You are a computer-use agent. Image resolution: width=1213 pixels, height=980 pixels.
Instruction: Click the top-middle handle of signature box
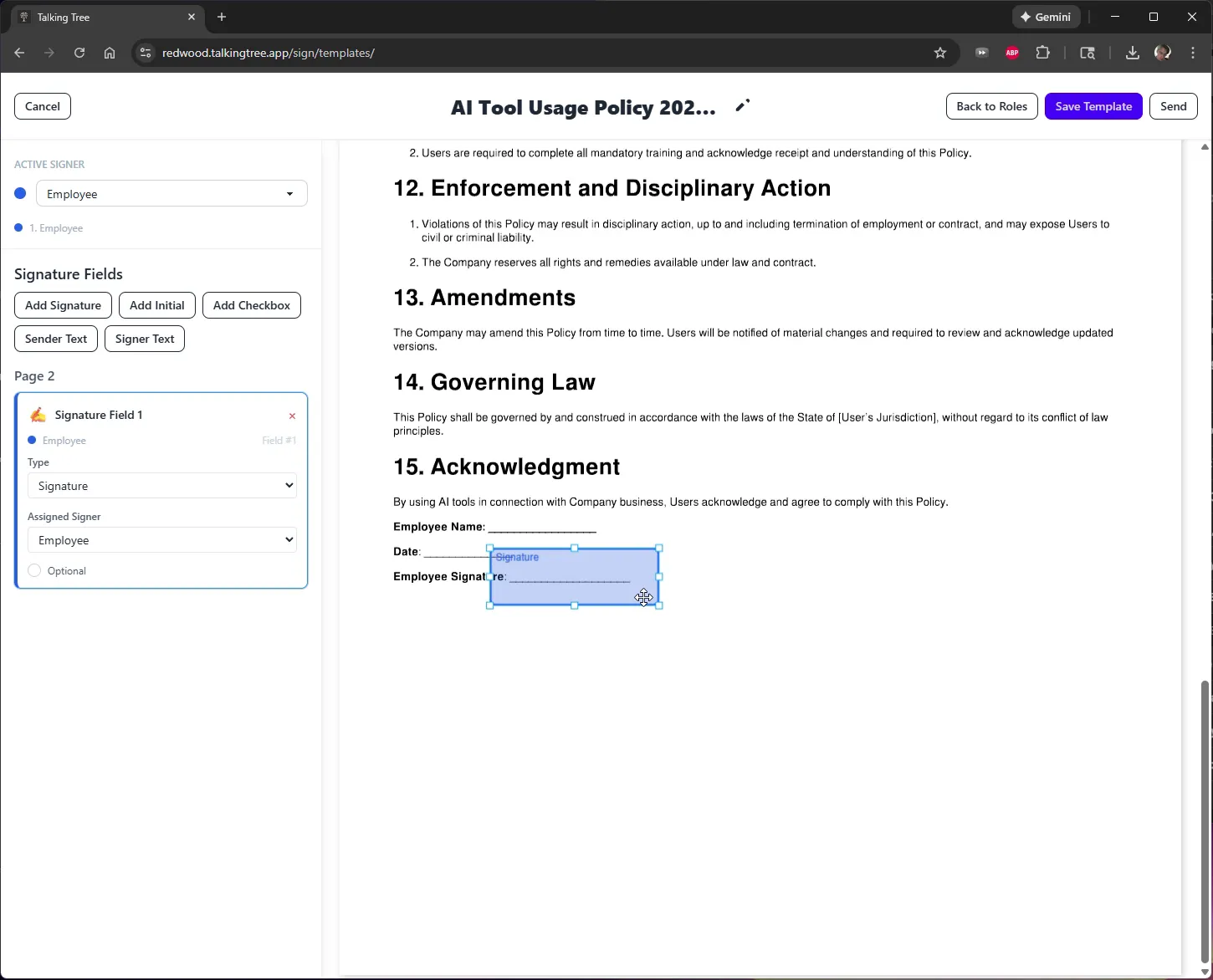tap(574, 548)
